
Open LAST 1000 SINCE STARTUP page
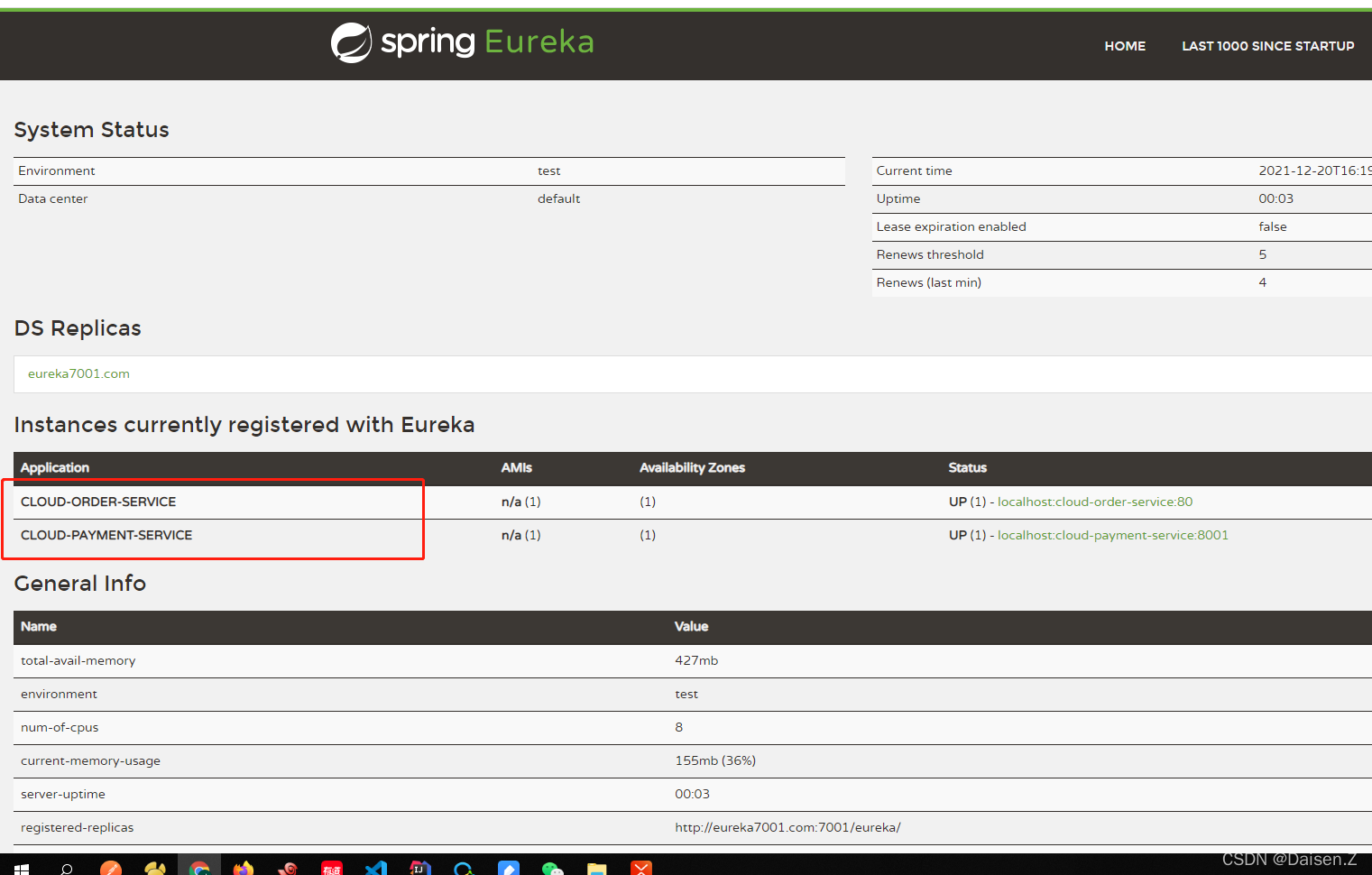[x=1267, y=46]
